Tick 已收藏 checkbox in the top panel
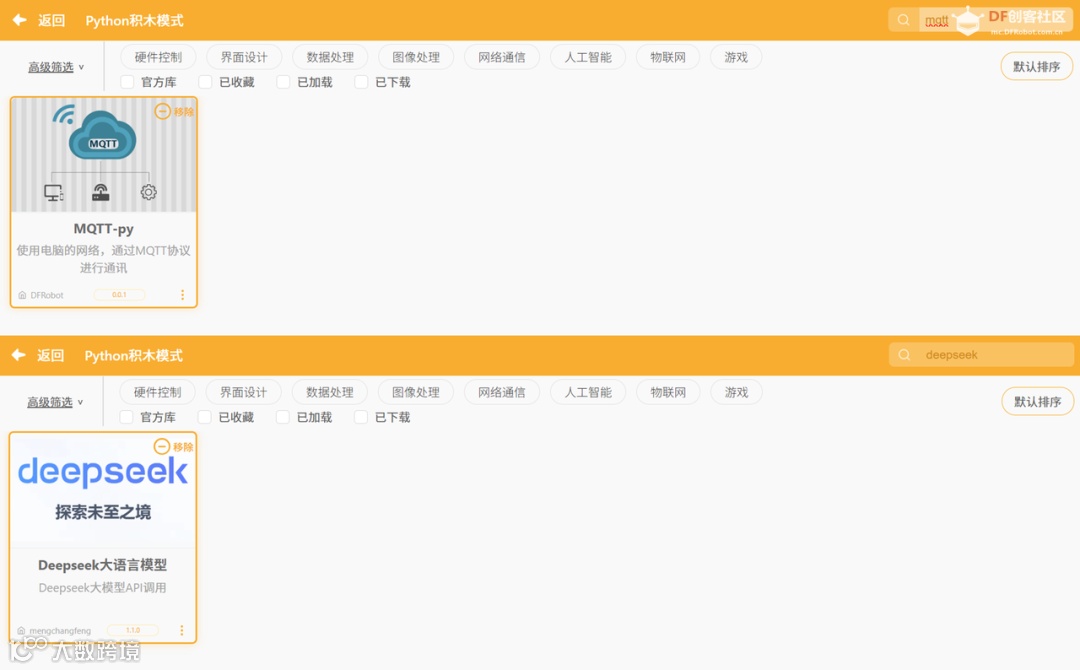 [205, 82]
